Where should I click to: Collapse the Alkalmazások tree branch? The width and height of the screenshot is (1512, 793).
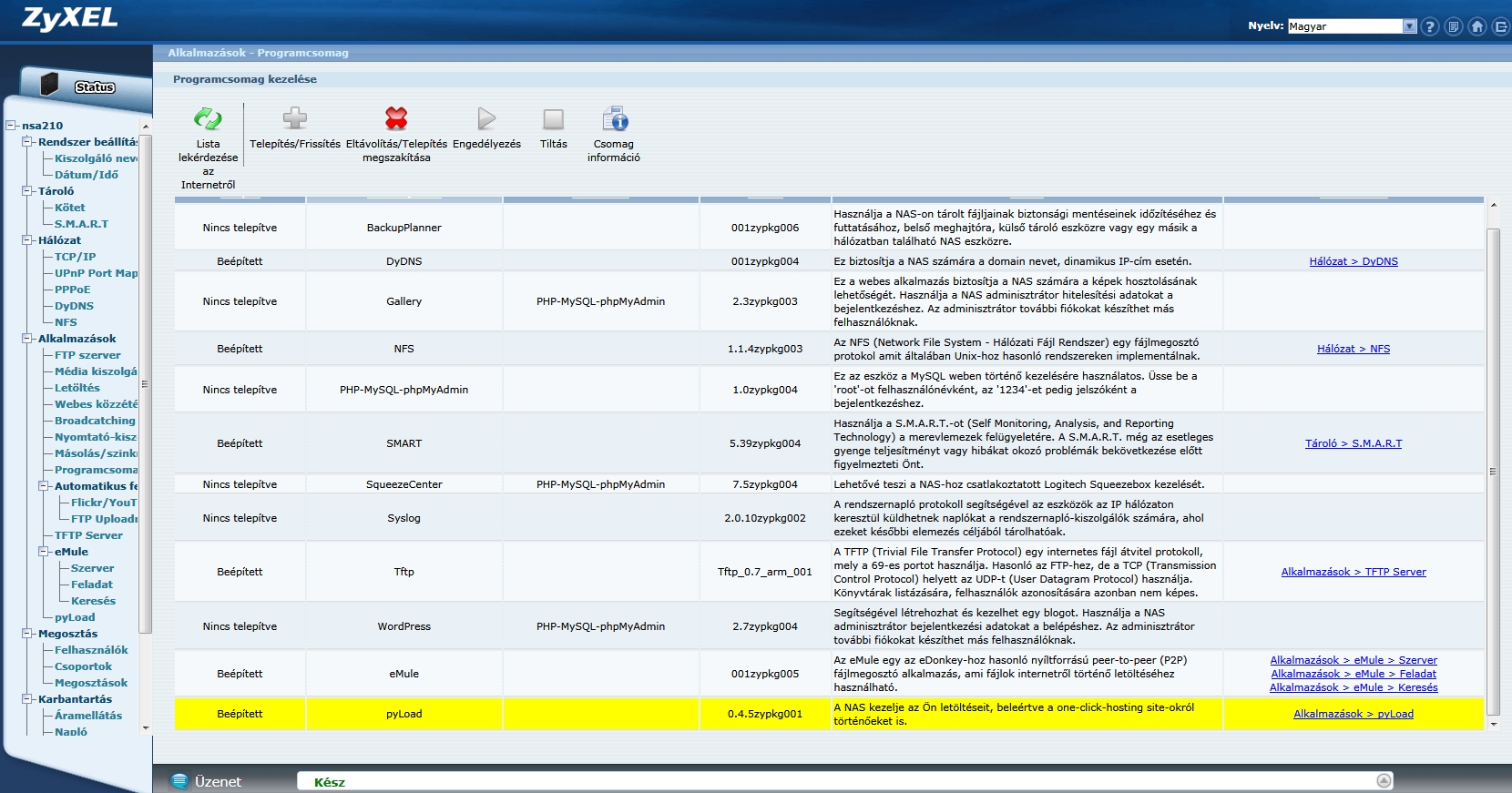coord(26,339)
